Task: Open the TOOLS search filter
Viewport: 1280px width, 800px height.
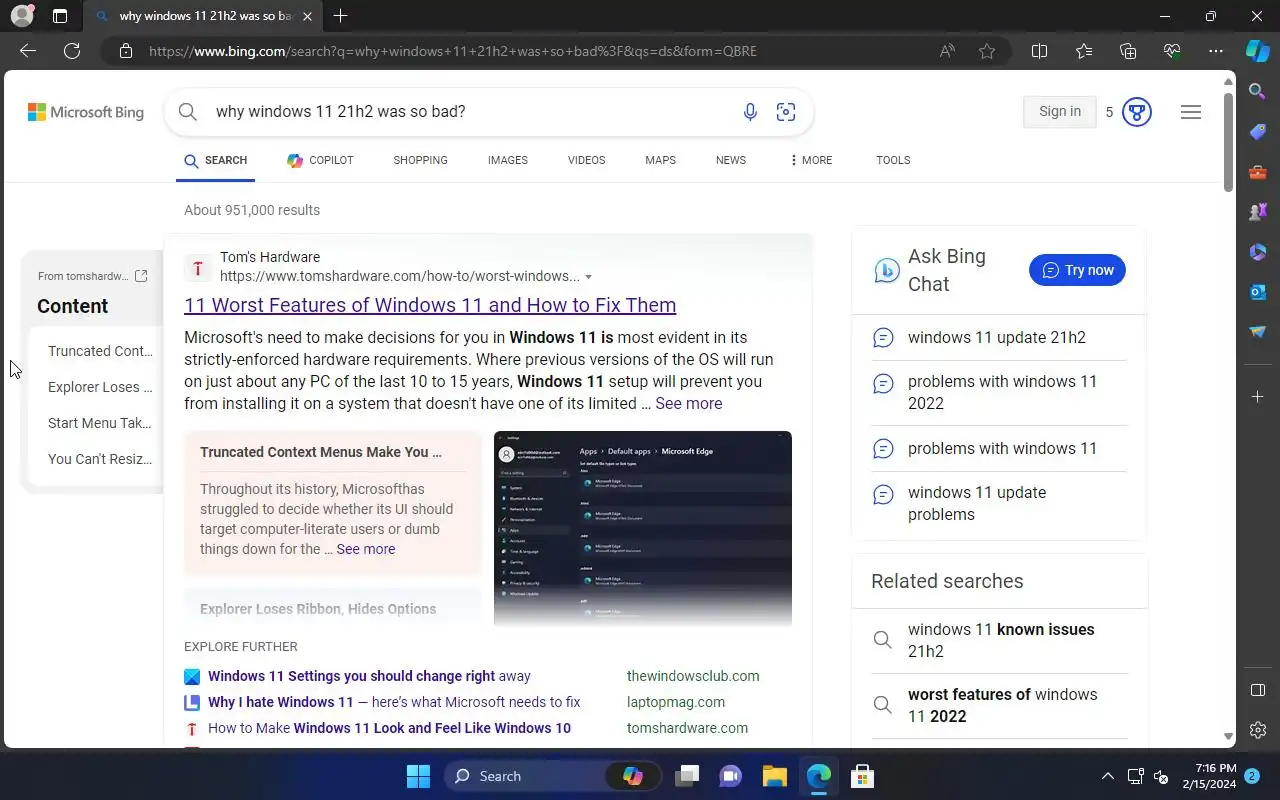Action: click(x=893, y=160)
